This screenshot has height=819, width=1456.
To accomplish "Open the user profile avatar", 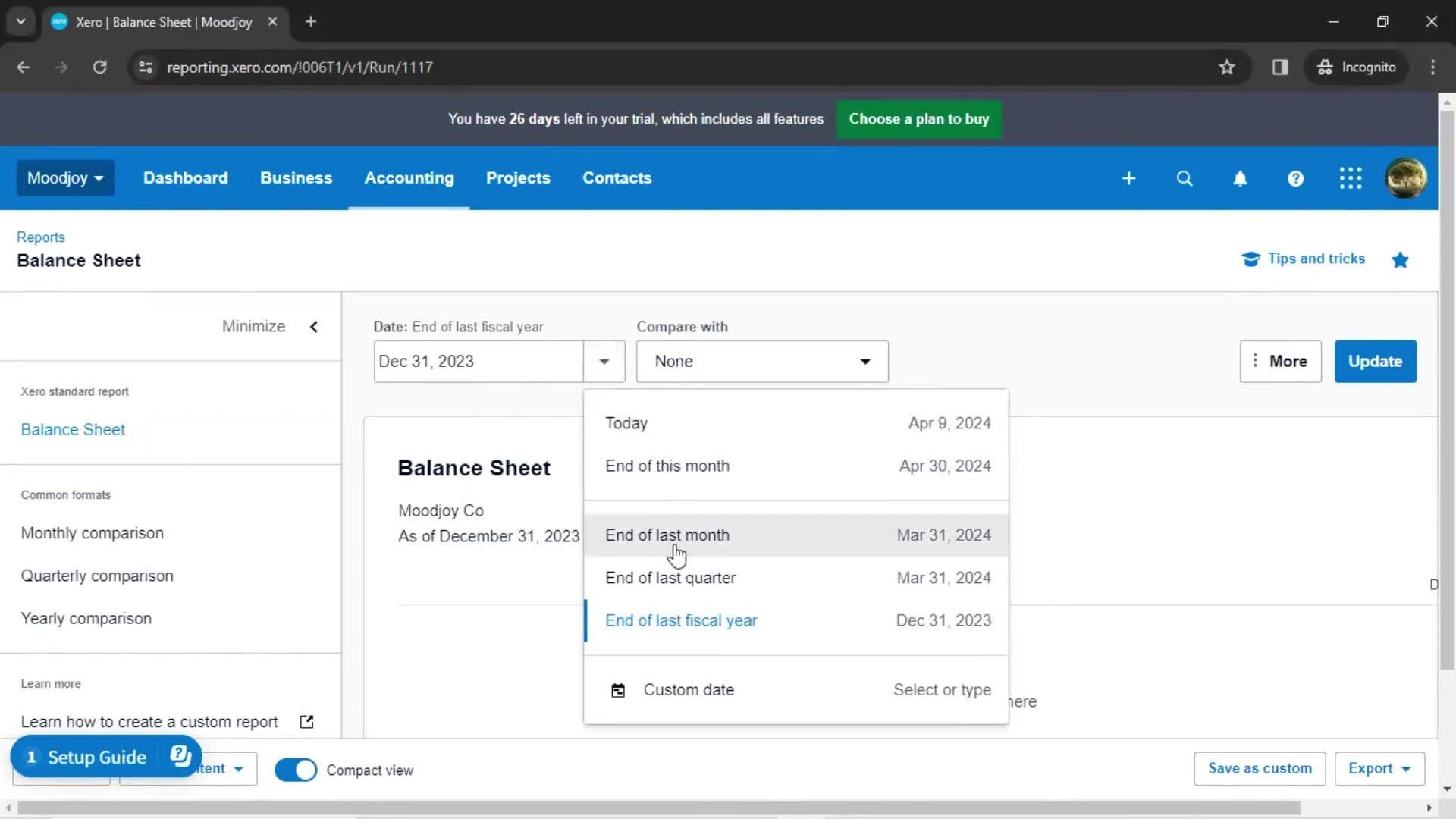I will tap(1406, 178).
